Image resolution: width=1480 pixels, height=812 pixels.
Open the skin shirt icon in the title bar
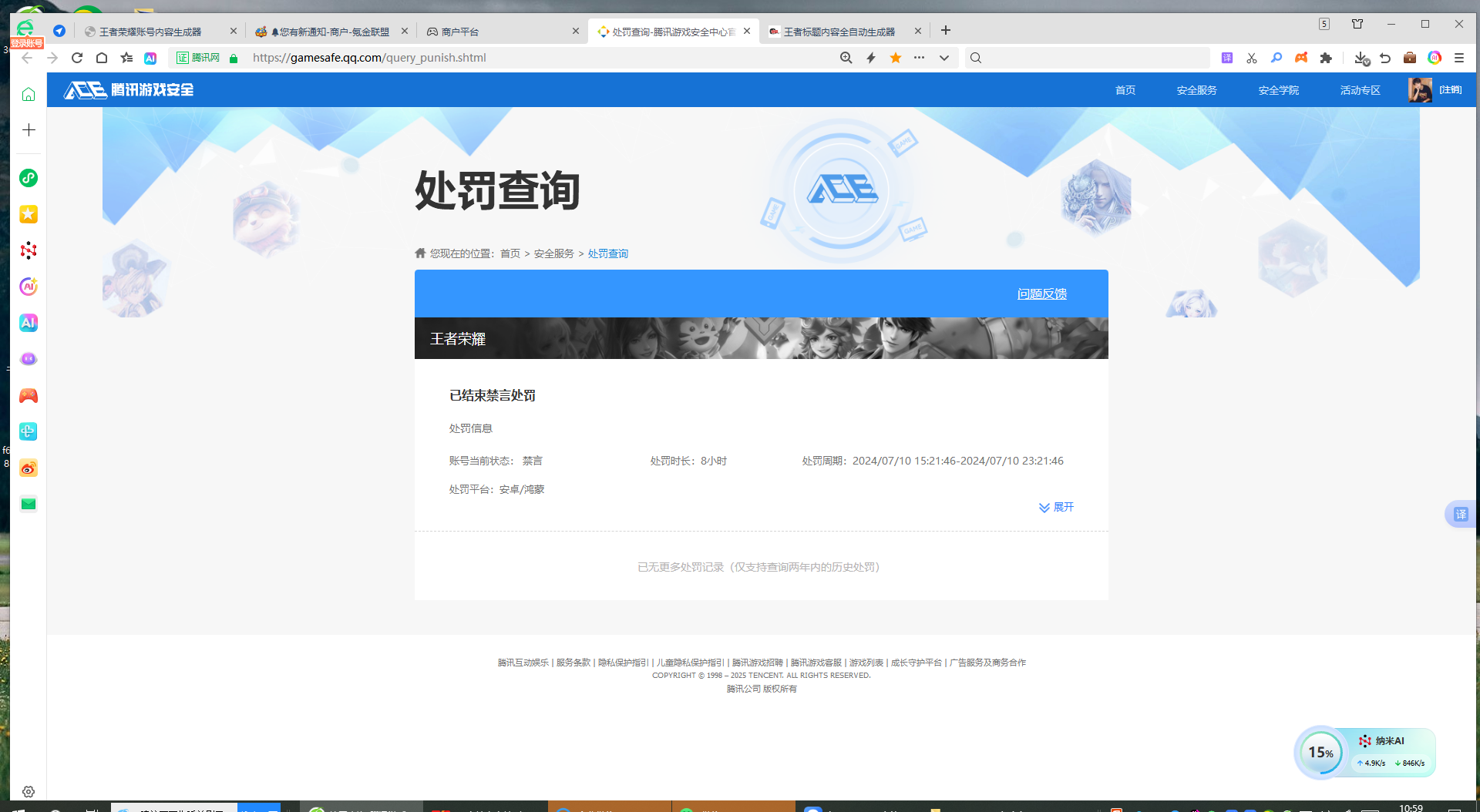pos(1357,24)
